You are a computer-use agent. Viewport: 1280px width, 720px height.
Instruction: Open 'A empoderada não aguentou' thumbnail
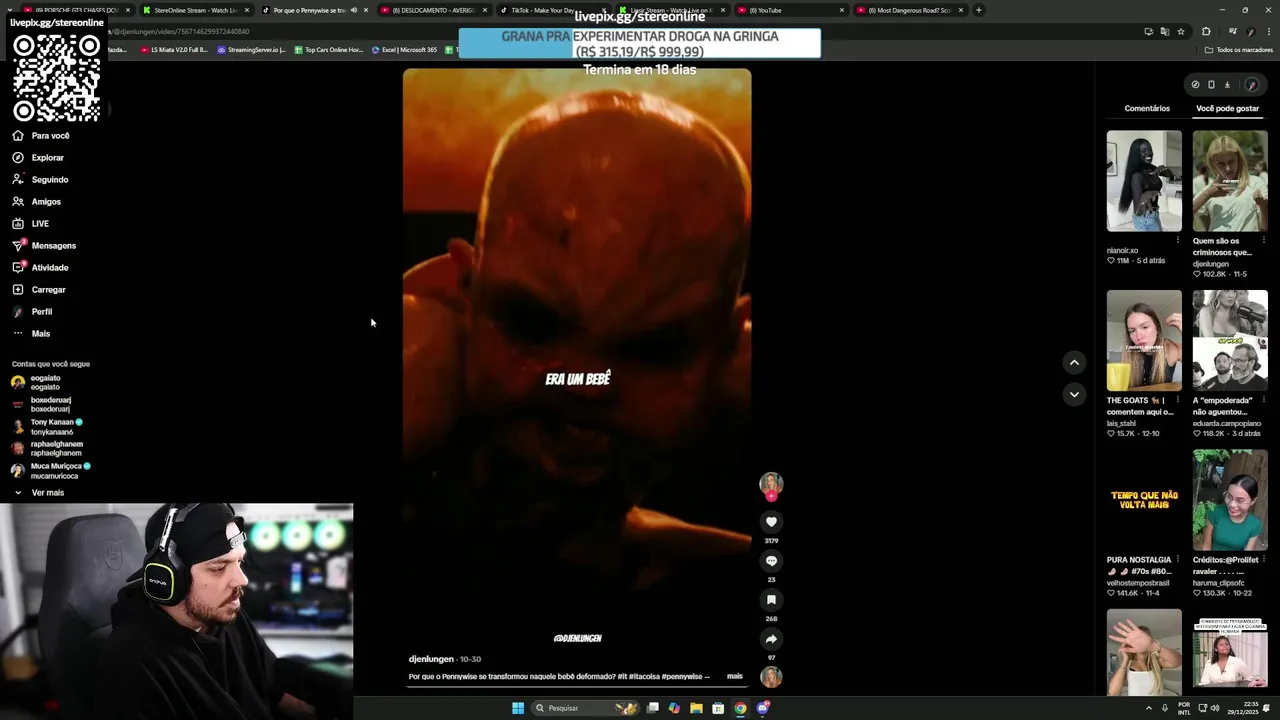tap(1230, 341)
